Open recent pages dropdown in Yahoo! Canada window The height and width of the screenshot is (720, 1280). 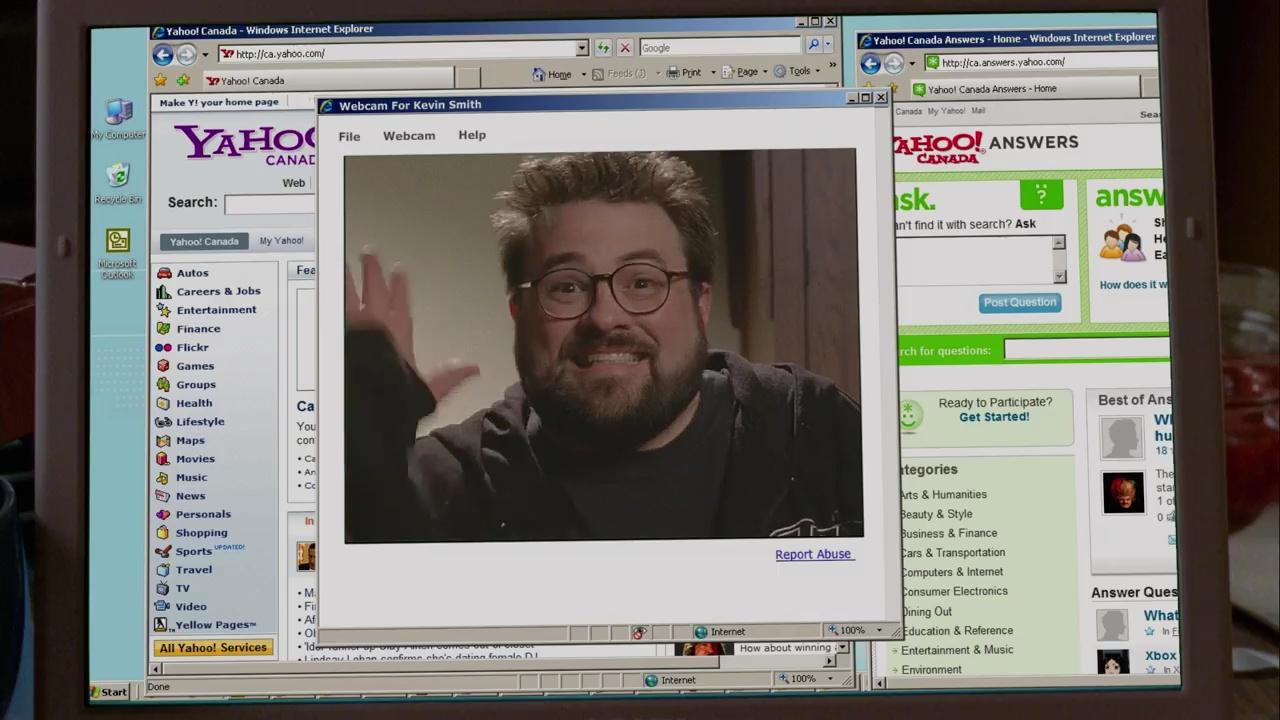tap(205, 55)
